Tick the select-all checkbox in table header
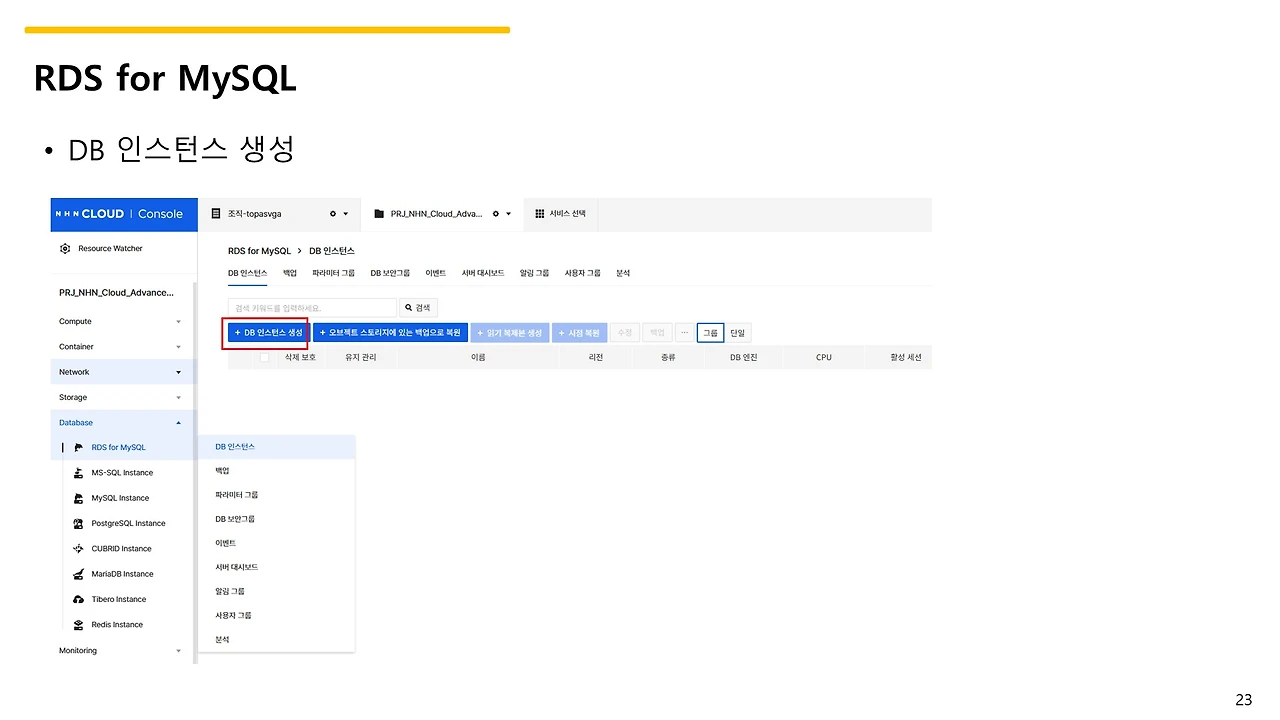This screenshot has width=1280, height=720. [264, 357]
